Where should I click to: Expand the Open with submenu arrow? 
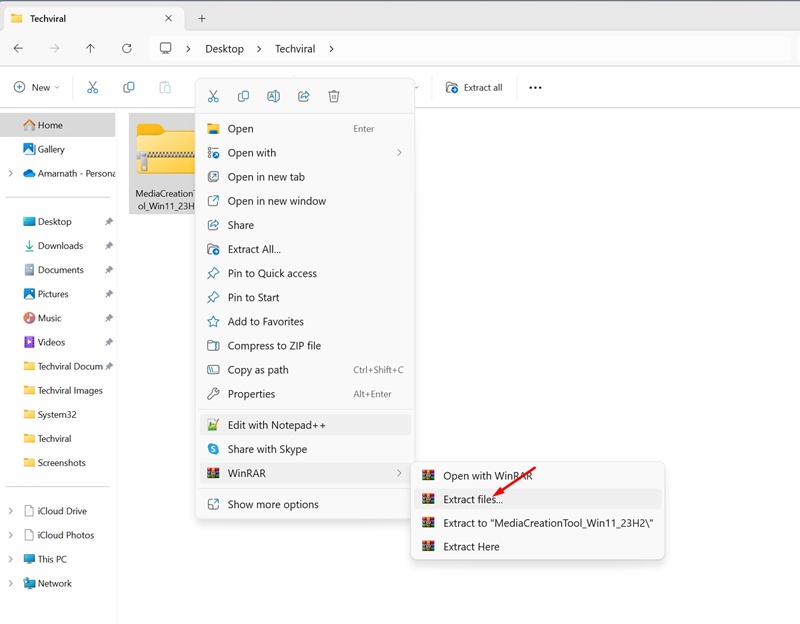point(399,153)
